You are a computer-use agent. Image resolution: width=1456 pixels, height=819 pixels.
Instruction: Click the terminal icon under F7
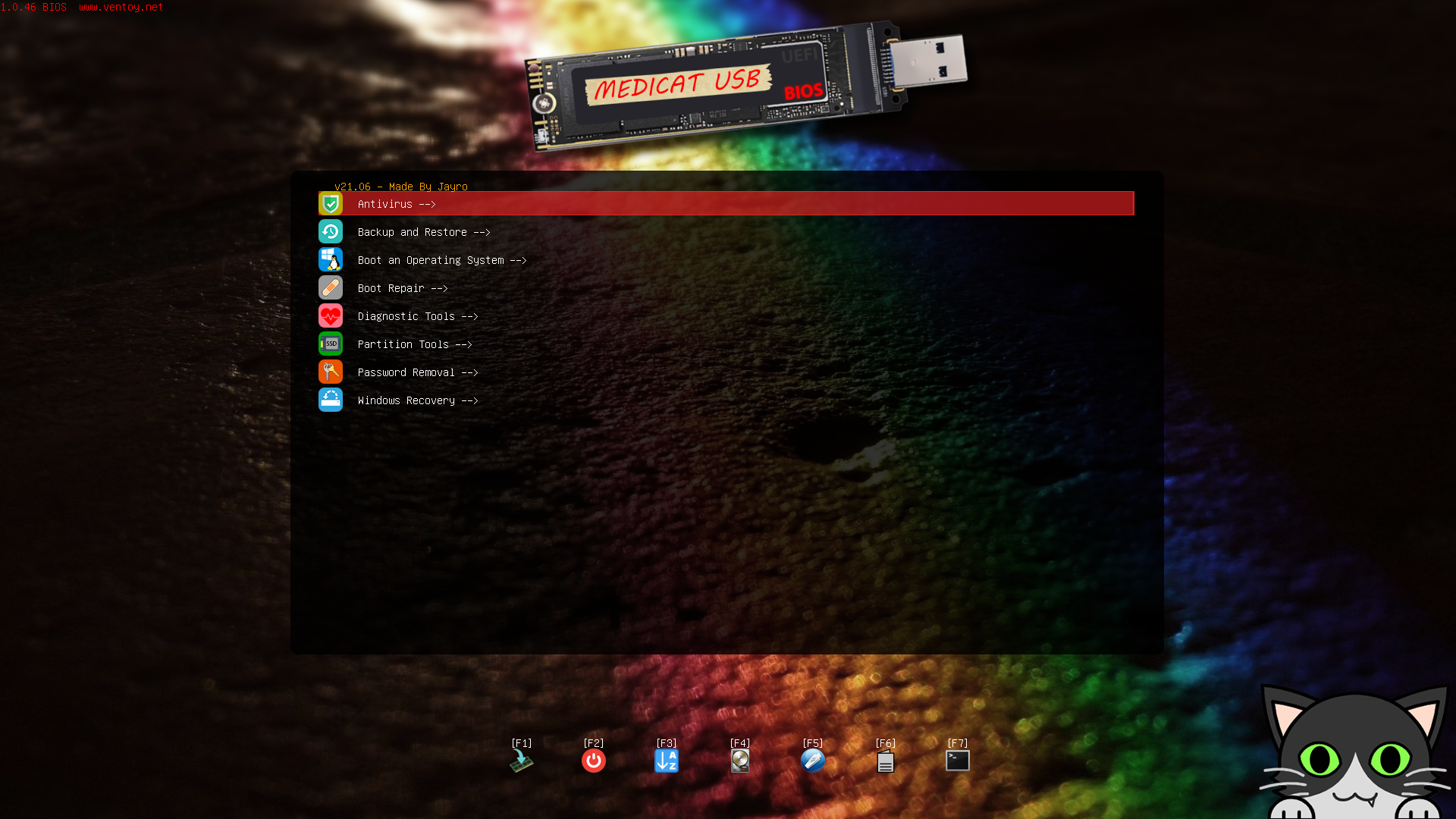(958, 761)
